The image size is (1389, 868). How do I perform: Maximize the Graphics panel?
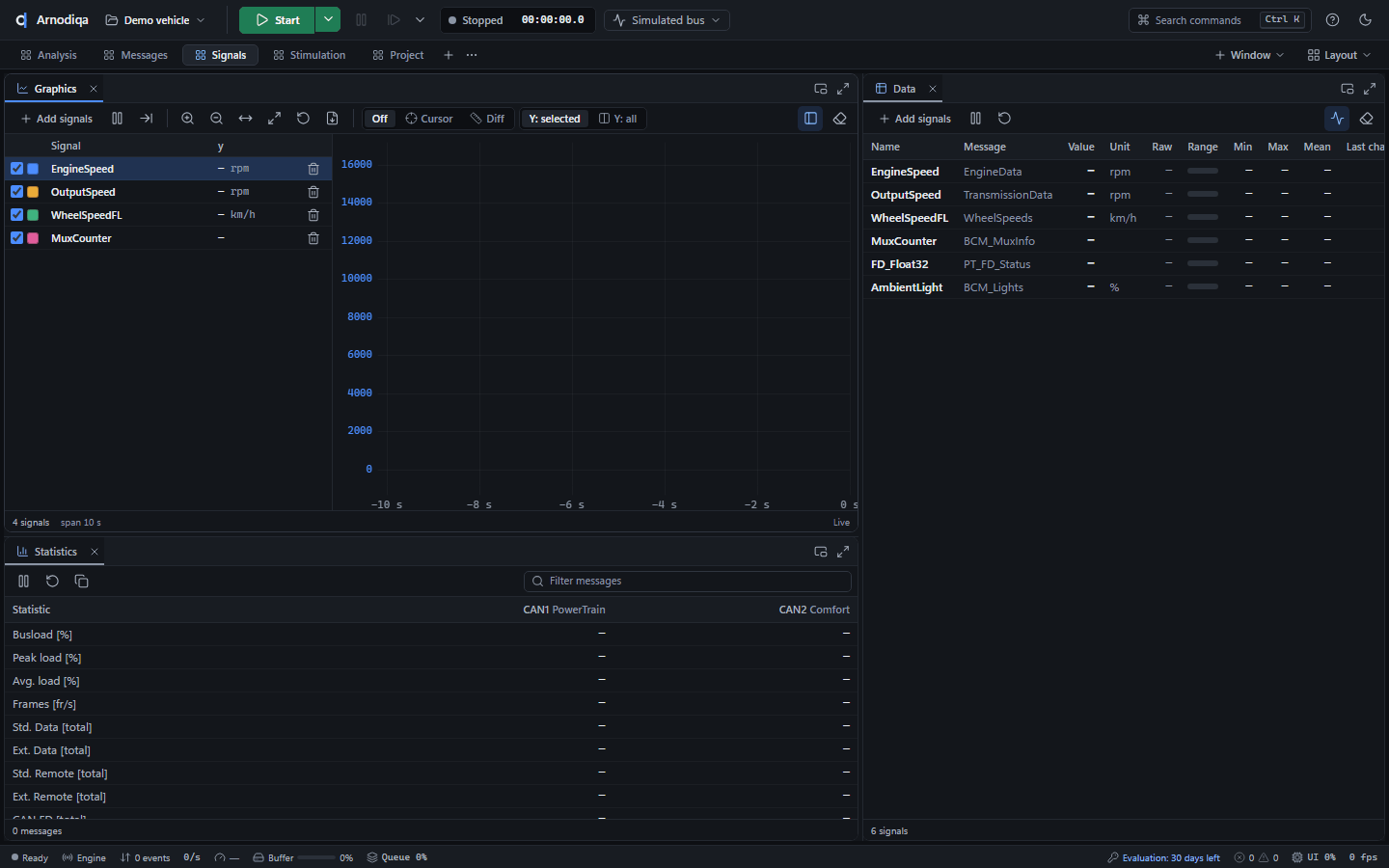[843, 89]
